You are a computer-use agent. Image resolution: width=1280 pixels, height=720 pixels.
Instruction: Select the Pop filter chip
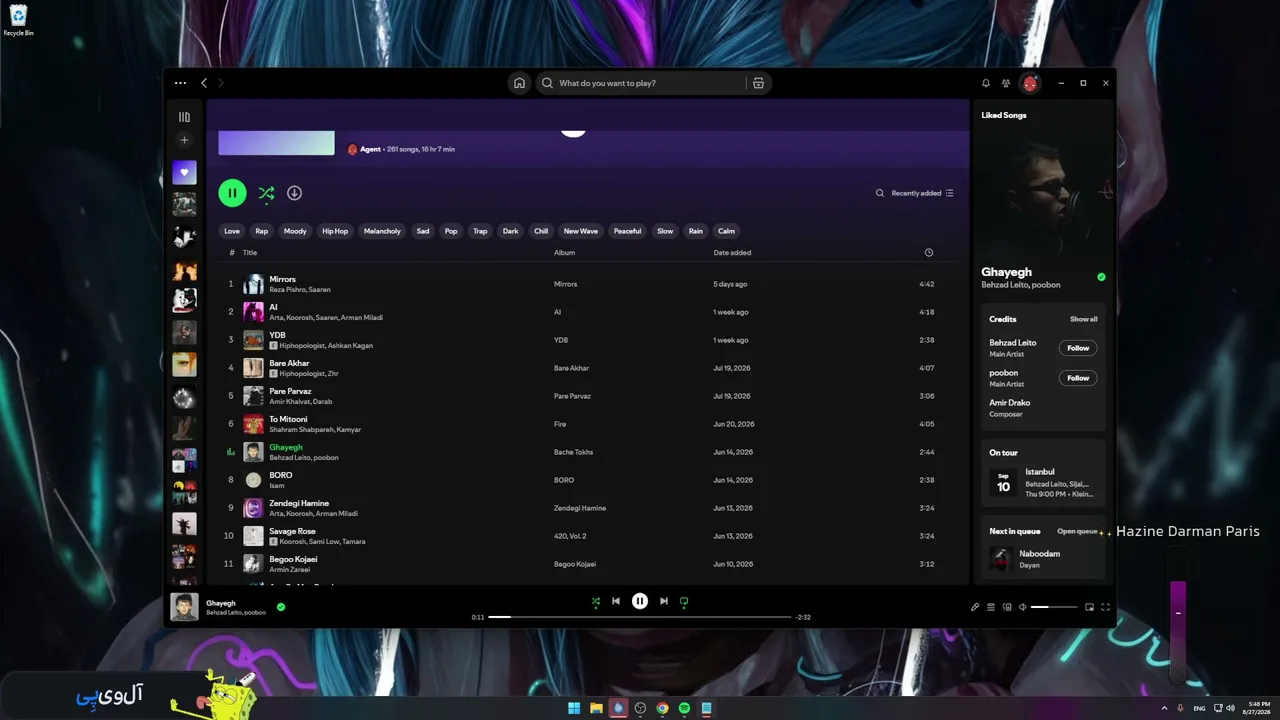(451, 231)
